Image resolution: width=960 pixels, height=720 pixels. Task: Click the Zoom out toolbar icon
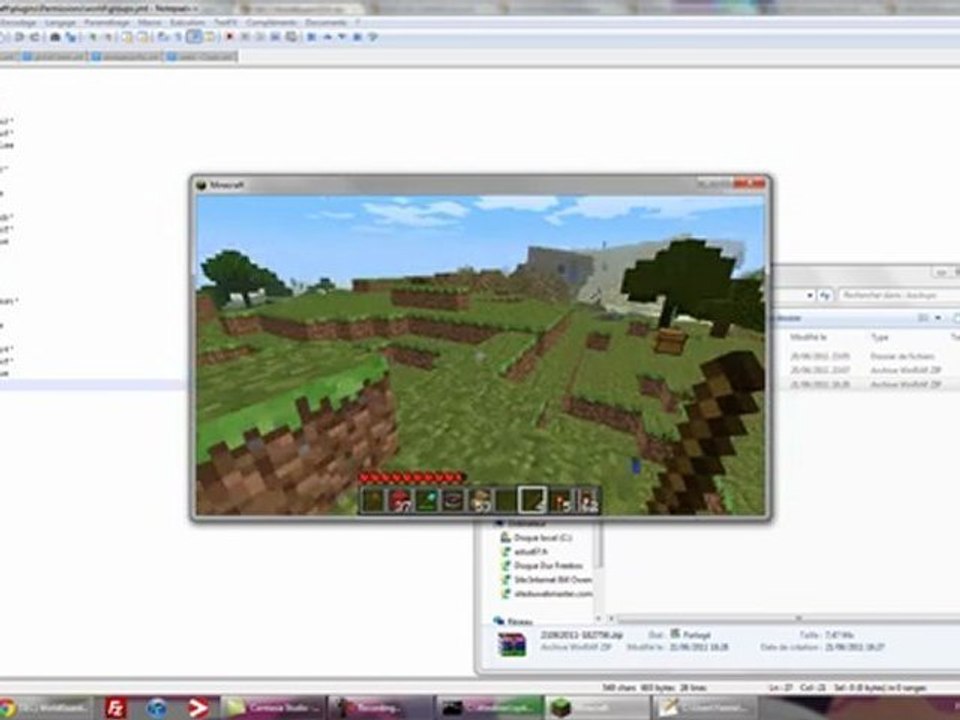tap(108, 37)
